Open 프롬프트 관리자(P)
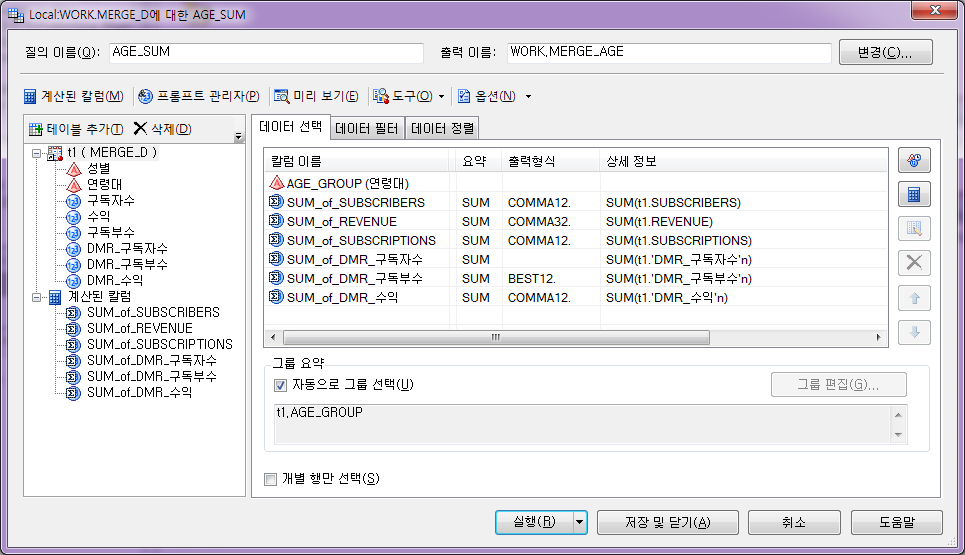965x555 pixels. [199, 96]
